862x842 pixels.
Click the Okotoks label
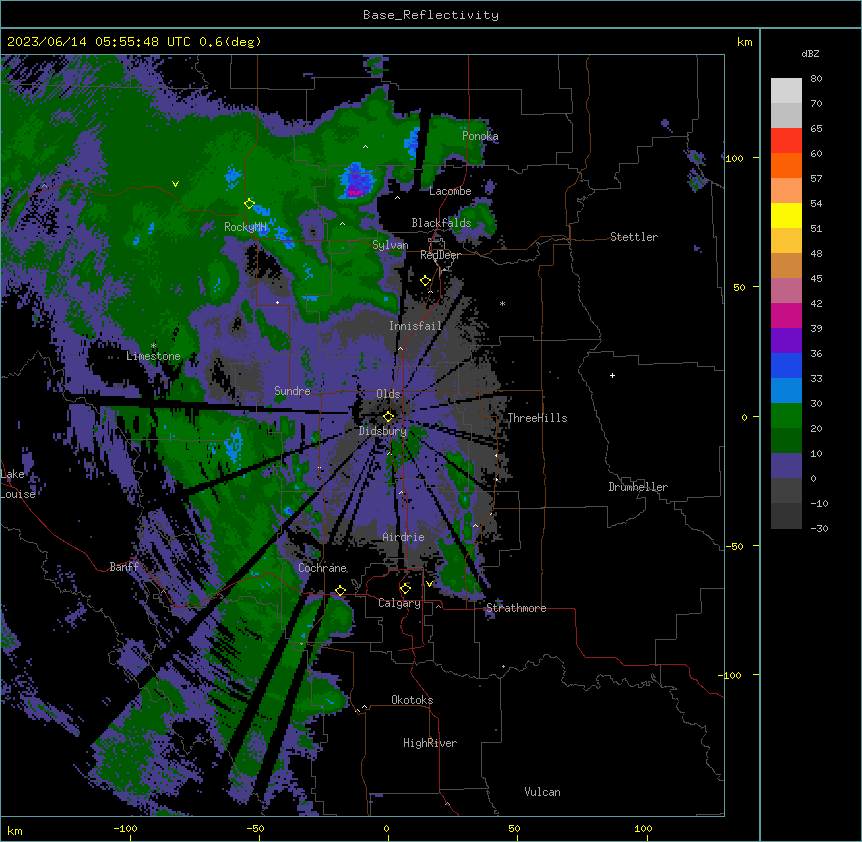click(412, 700)
